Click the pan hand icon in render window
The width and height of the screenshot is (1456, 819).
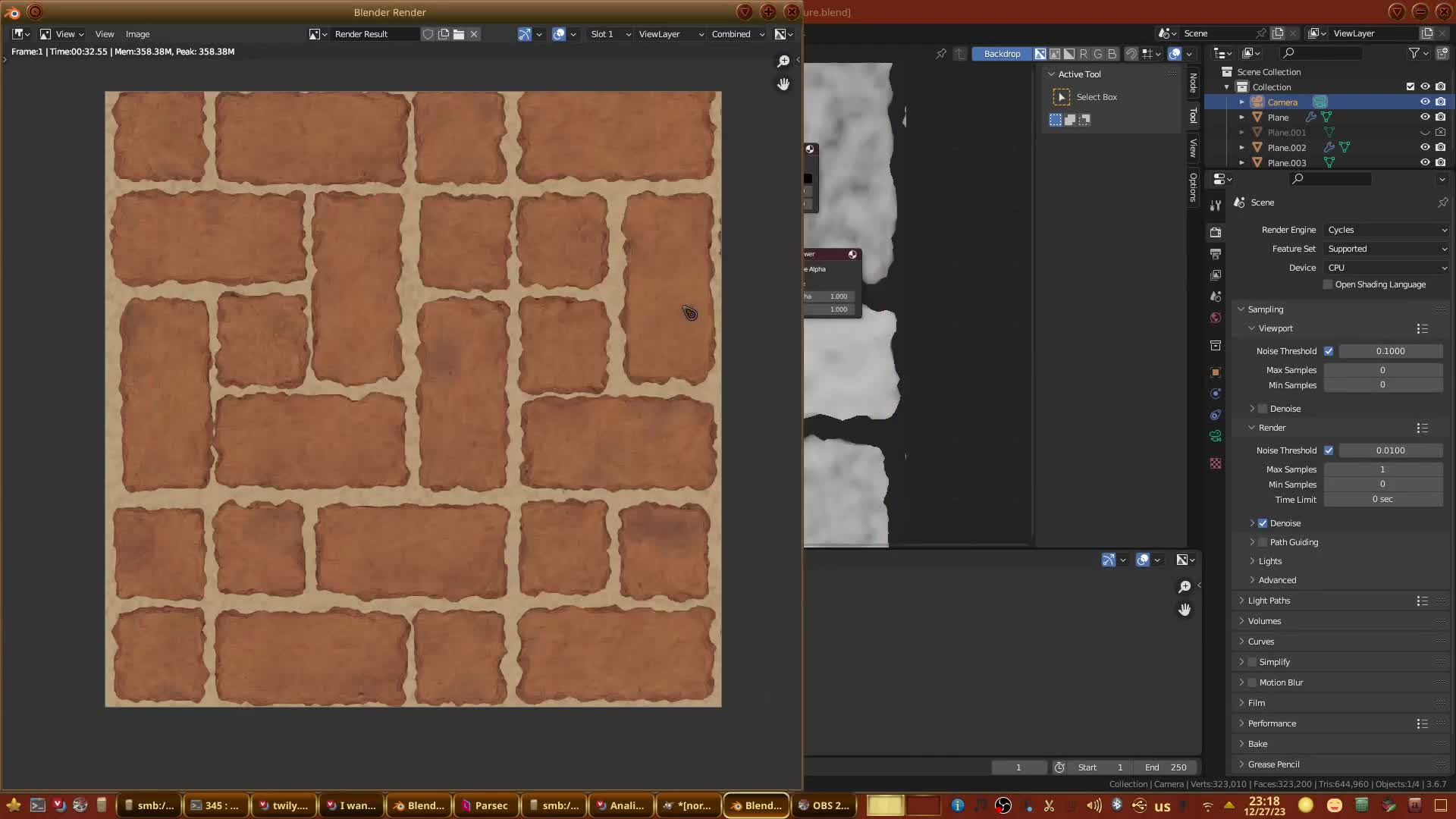783,84
